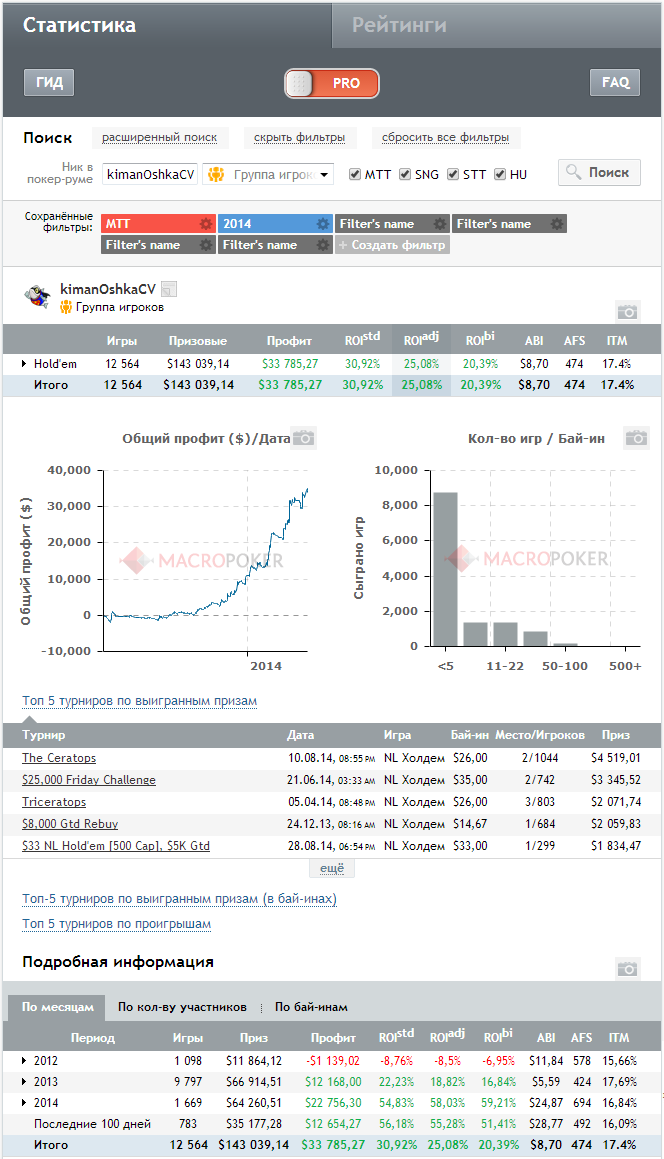664x1159 pixels.
Task: Switch to По кол-ву участников tab
Action: (182, 1007)
